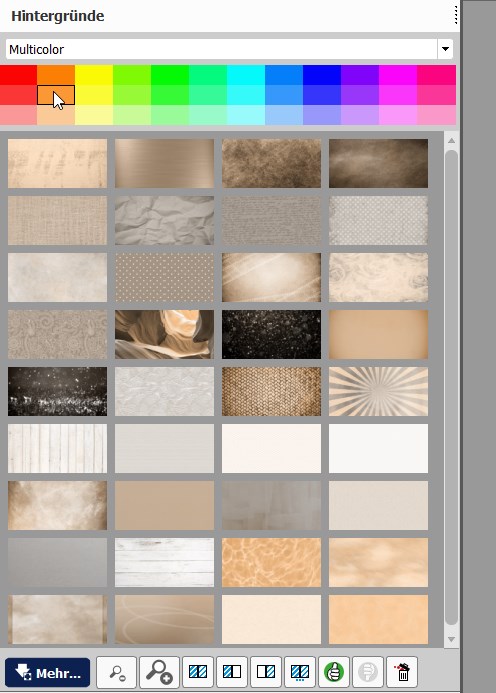The image size is (496, 693).
Task: Click the greyed thumbs-down icon
Action: pos(368,672)
